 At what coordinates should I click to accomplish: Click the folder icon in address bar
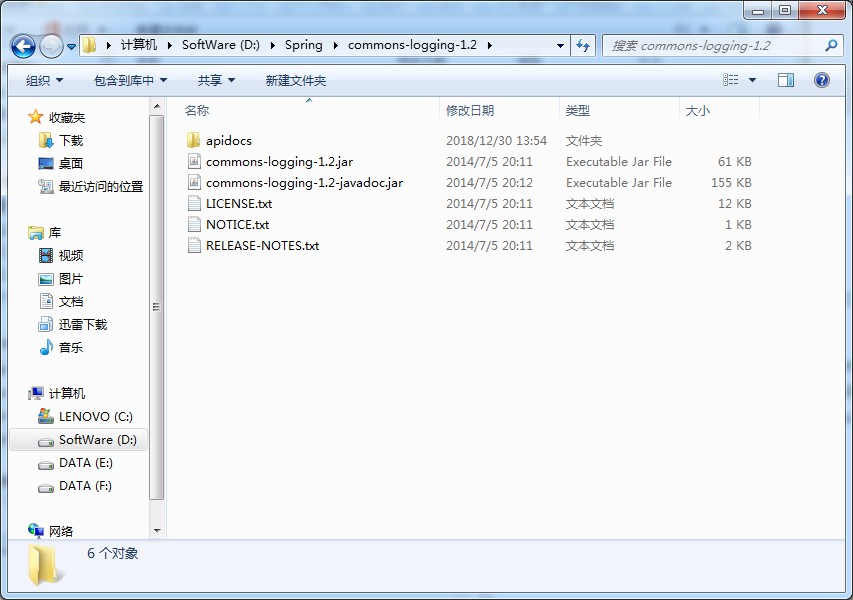point(90,45)
